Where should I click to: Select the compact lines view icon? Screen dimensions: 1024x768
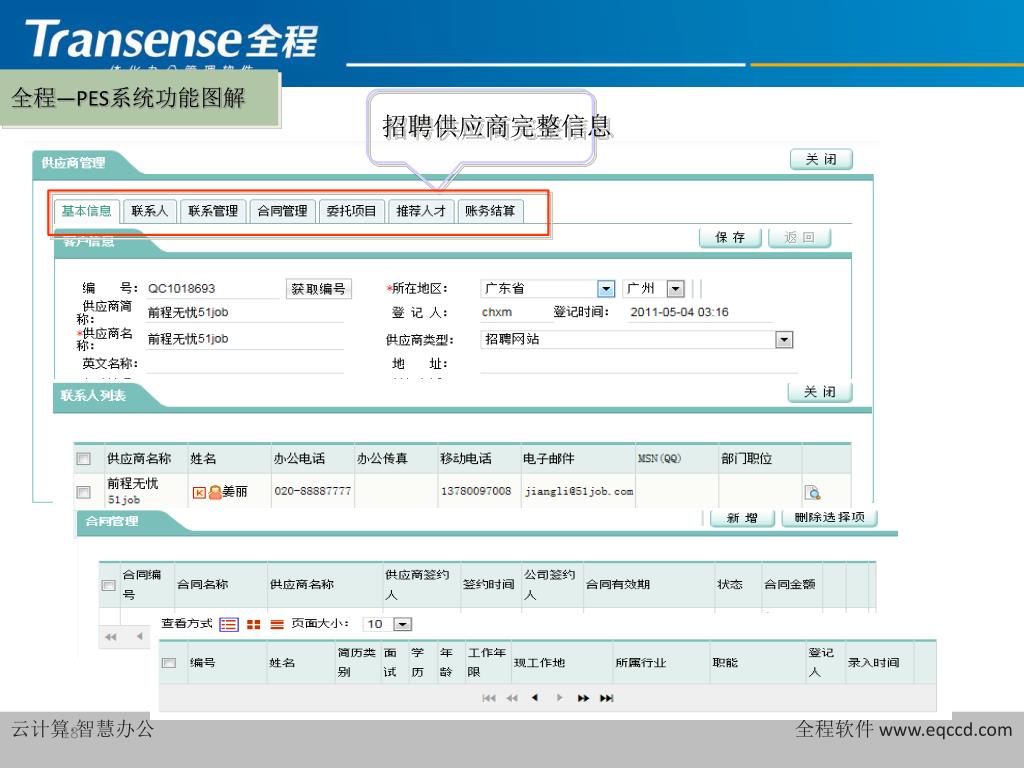[x=277, y=624]
